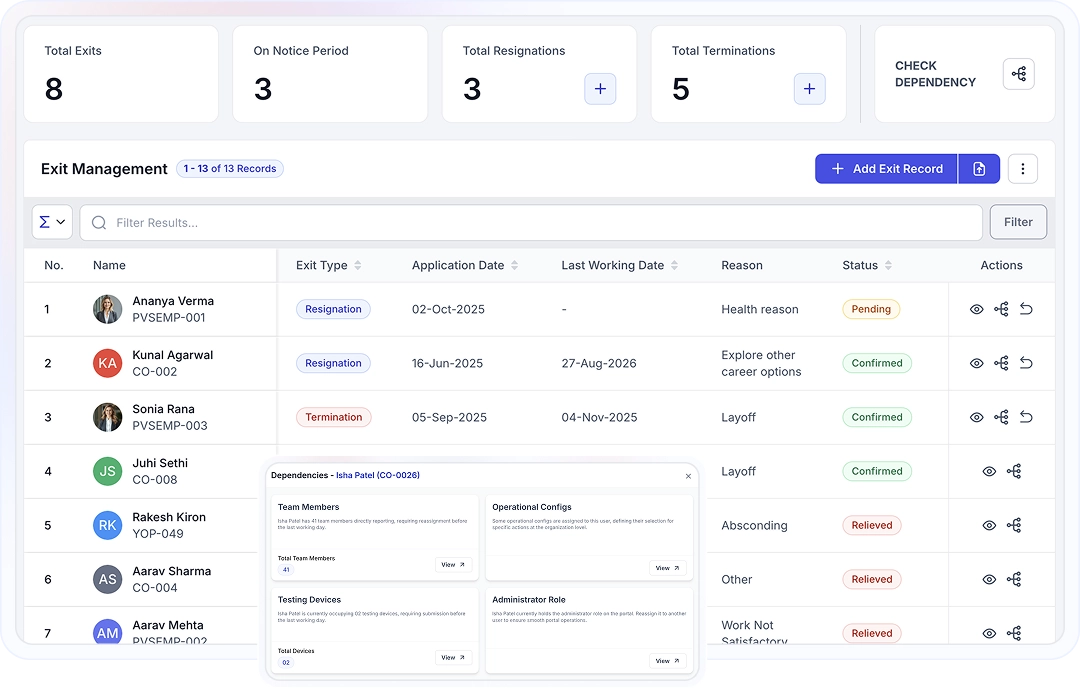Open view details for Ananya Verma's exit record
This screenshot has width=1080, height=689.
point(976,309)
